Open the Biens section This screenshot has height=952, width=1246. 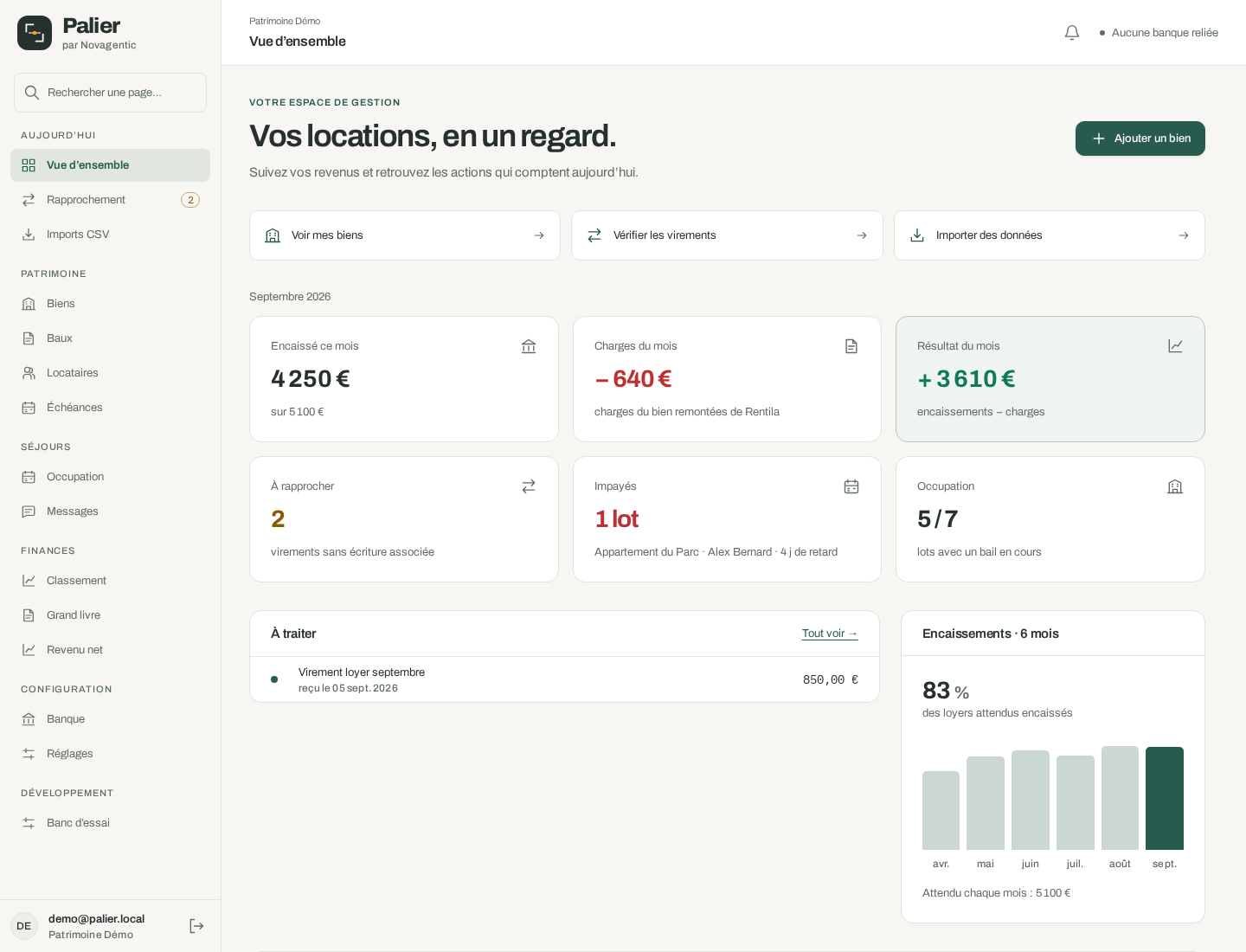click(110, 304)
